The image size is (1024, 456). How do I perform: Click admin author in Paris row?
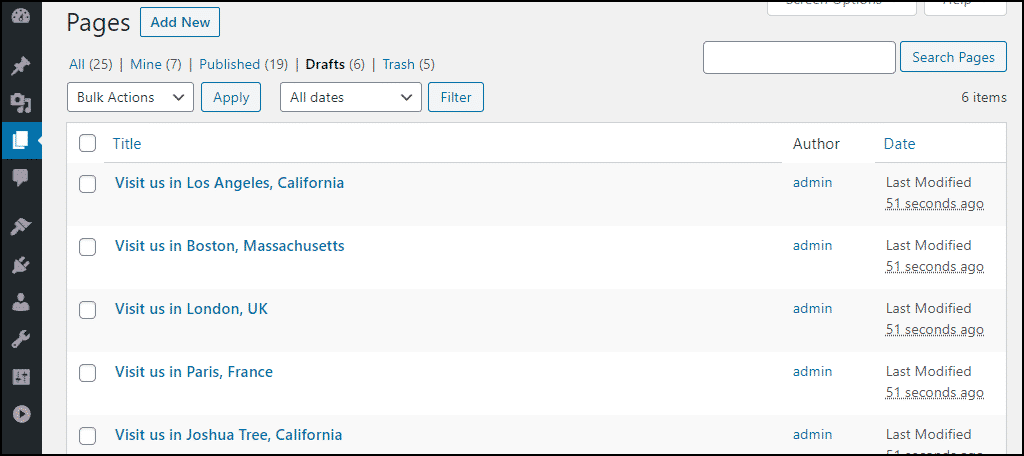coord(812,372)
